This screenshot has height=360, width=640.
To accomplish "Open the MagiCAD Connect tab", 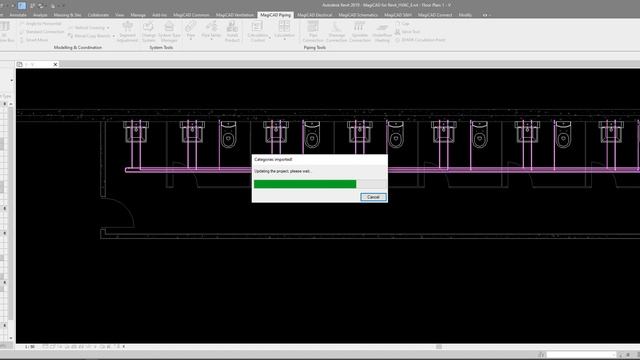I will point(435,15).
